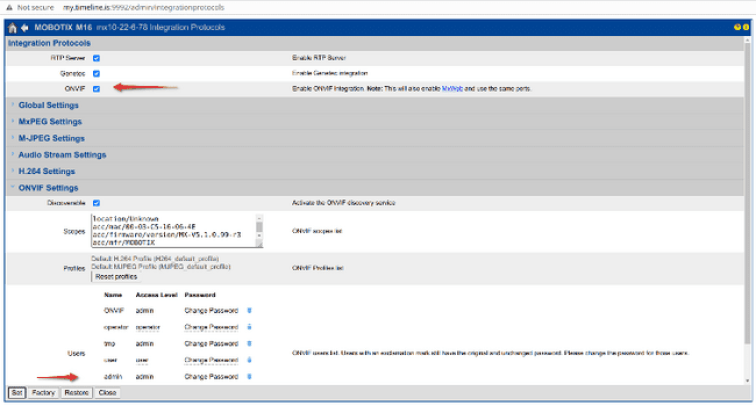This screenshot has width=756, height=406.
Task: Click delete icon for operator user
Action: 249,327
